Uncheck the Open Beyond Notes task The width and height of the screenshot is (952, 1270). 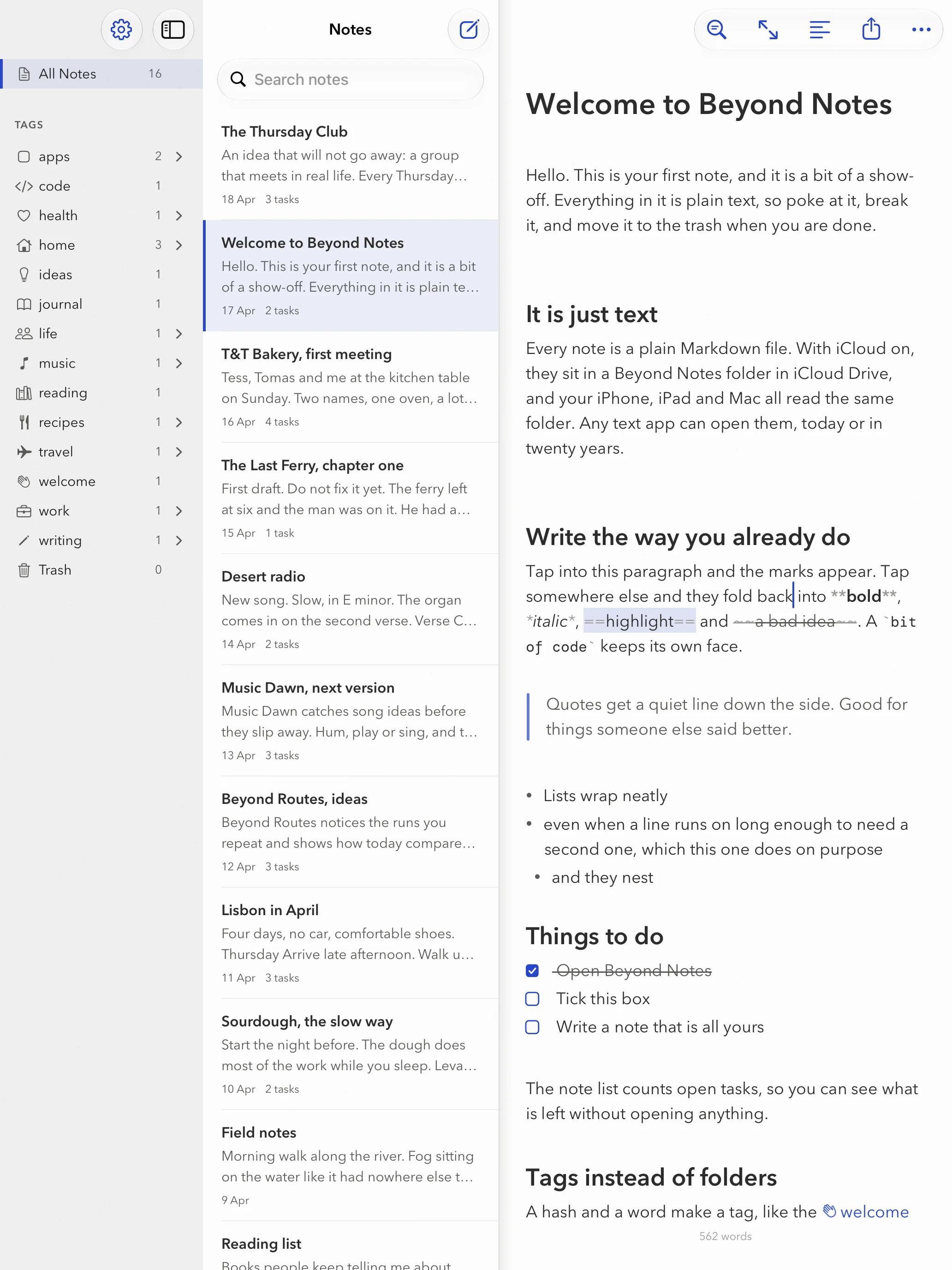tap(533, 971)
